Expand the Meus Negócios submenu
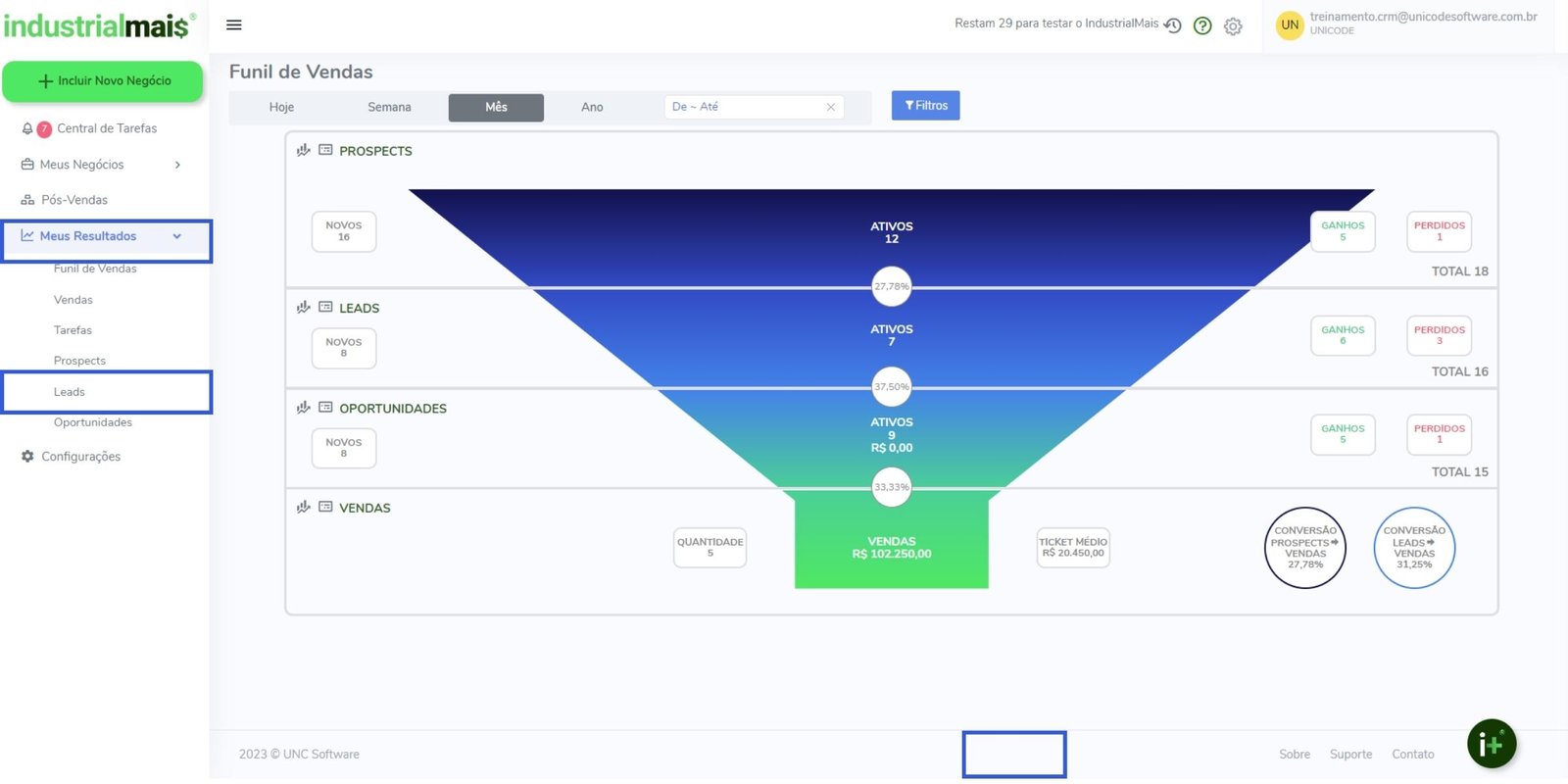 (x=177, y=165)
